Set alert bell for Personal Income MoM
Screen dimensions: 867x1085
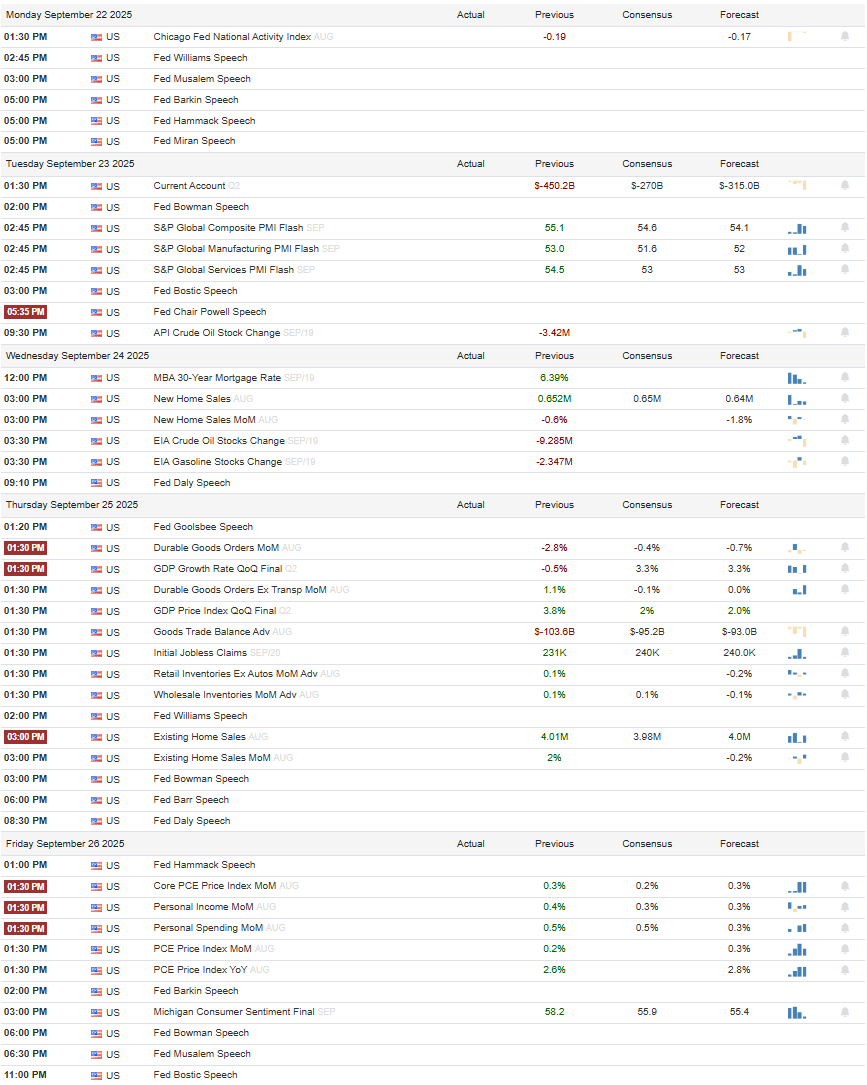[845, 906]
